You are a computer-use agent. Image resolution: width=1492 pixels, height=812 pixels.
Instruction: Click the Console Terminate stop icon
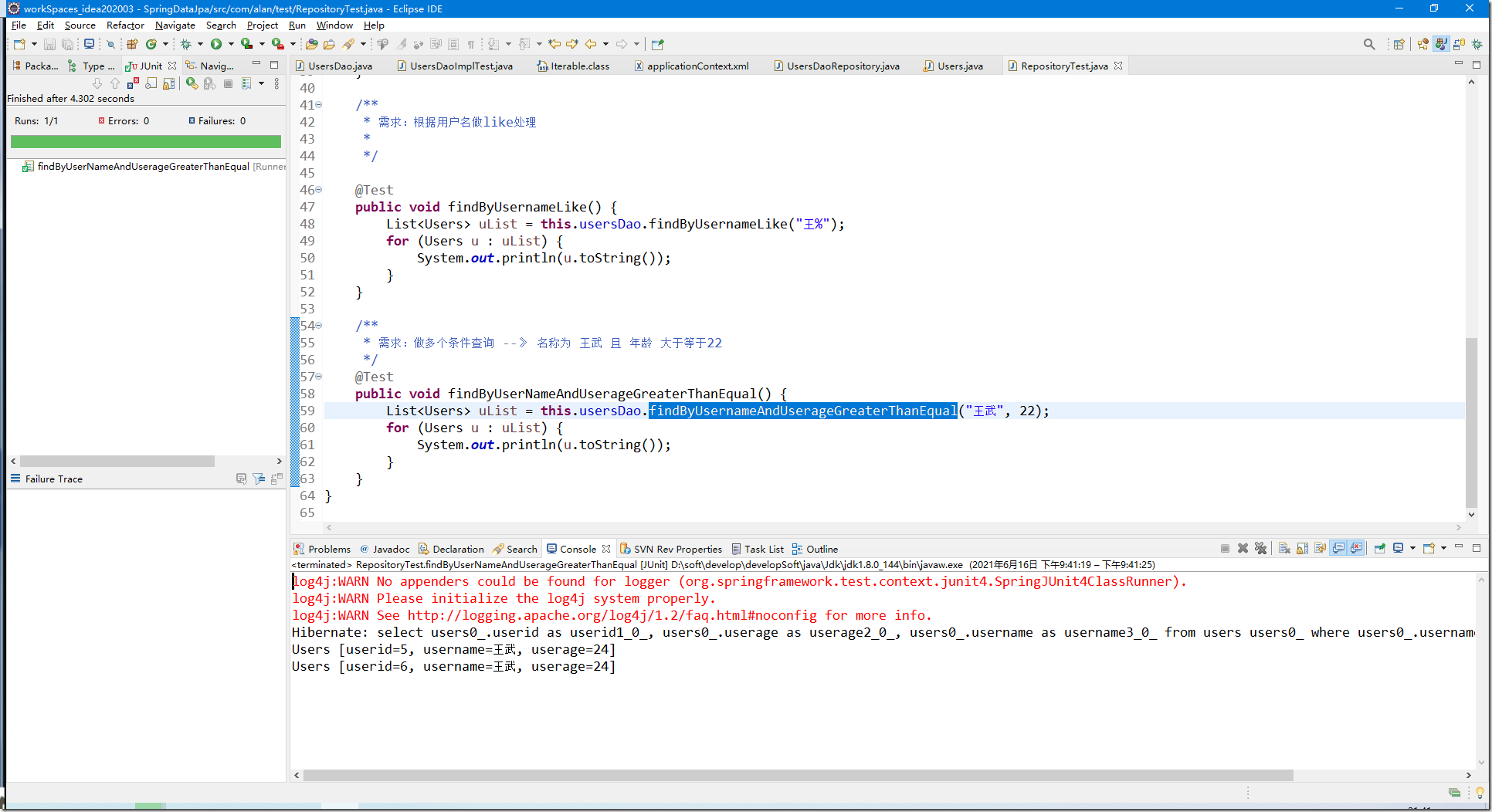click(x=1225, y=549)
